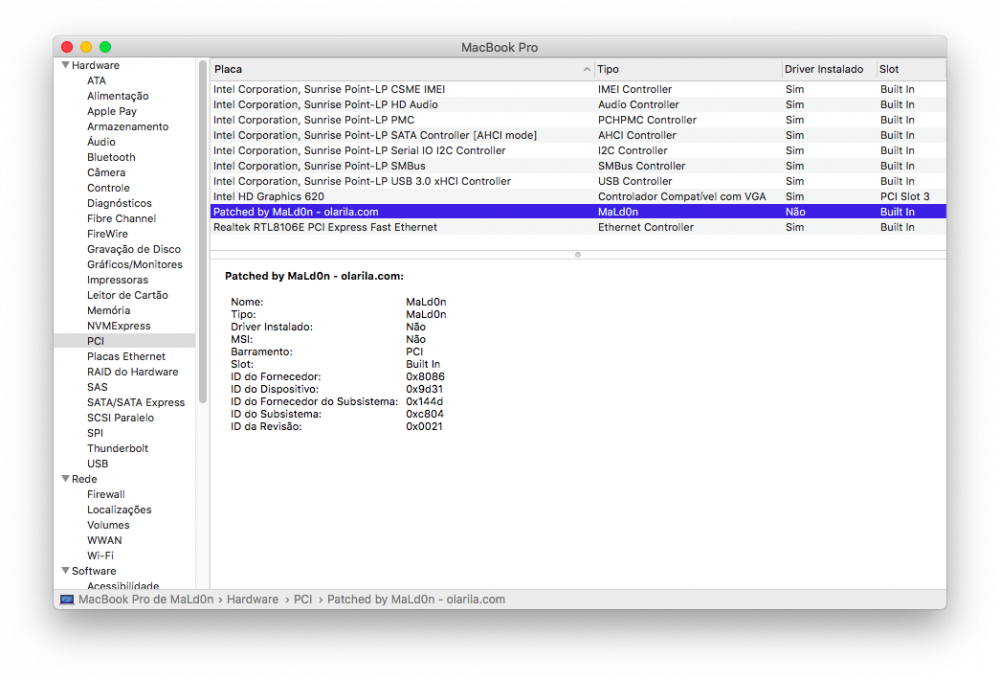The image size is (1000, 680).
Task: Click the green fullscreen window button
Action: [105, 47]
